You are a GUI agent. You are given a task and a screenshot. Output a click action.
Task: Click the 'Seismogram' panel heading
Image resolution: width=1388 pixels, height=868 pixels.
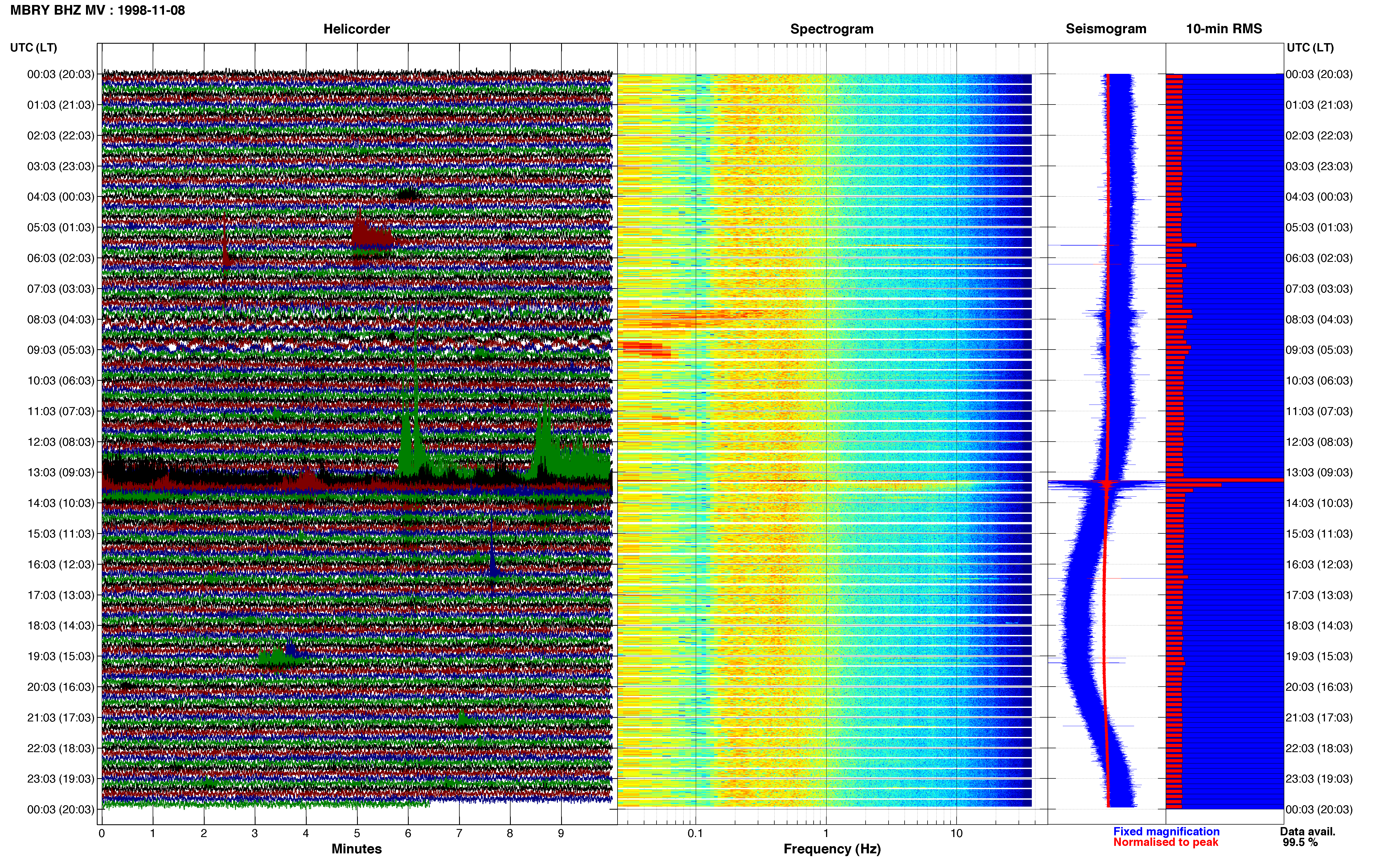pos(1106,29)
